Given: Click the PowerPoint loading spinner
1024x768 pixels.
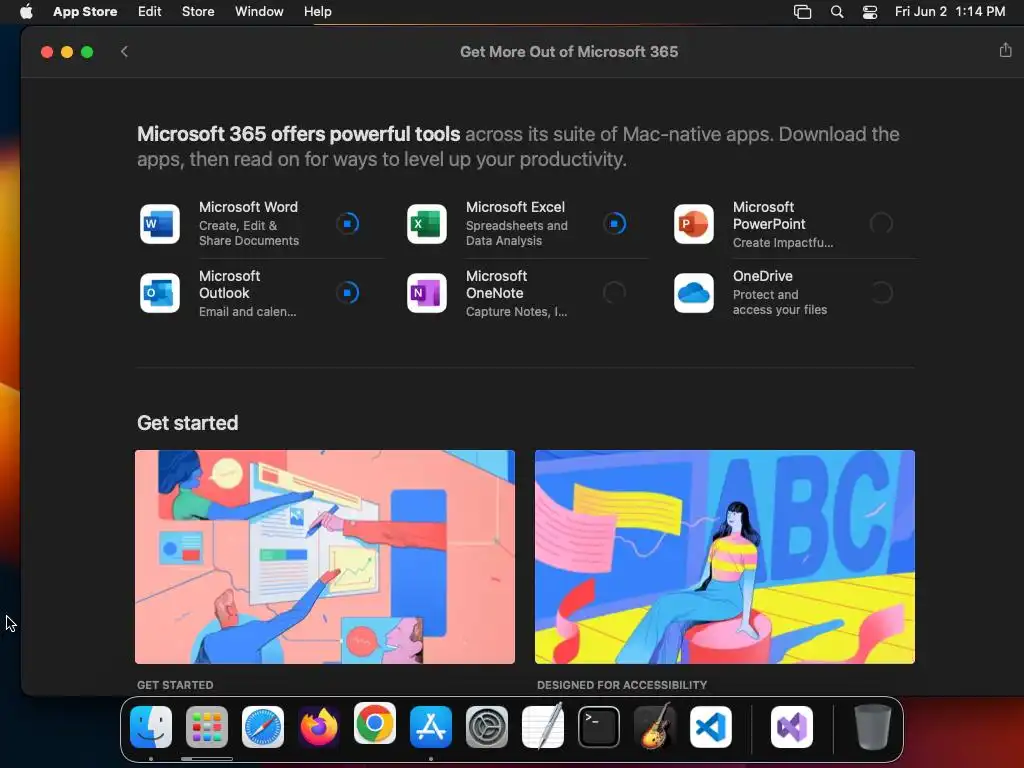Looking at the screenshot, I should point(881,224).
